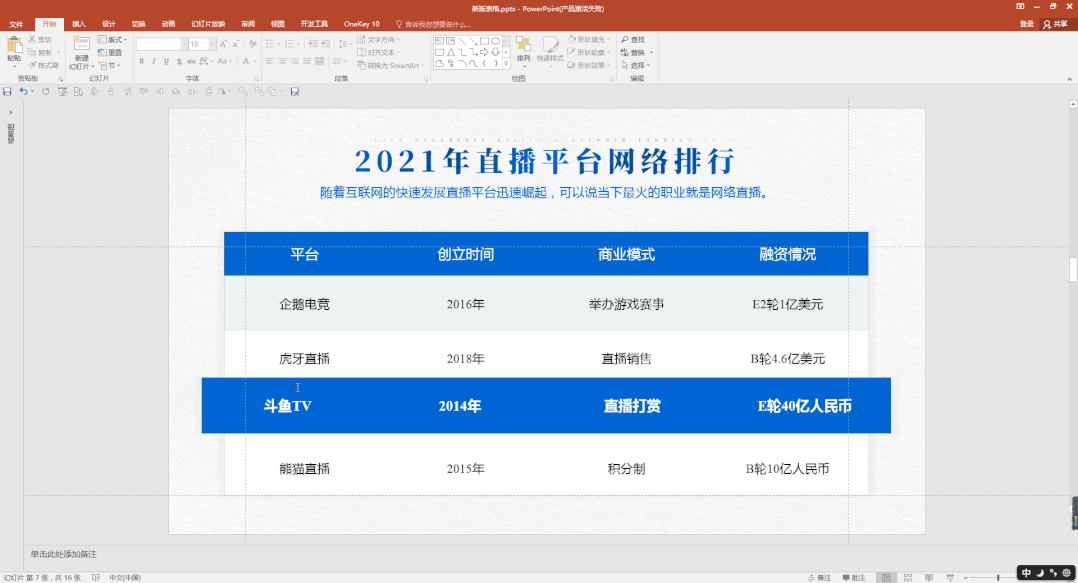Redo via the repeat arrow icon
1078x583 pixels.
coord(45,91)
